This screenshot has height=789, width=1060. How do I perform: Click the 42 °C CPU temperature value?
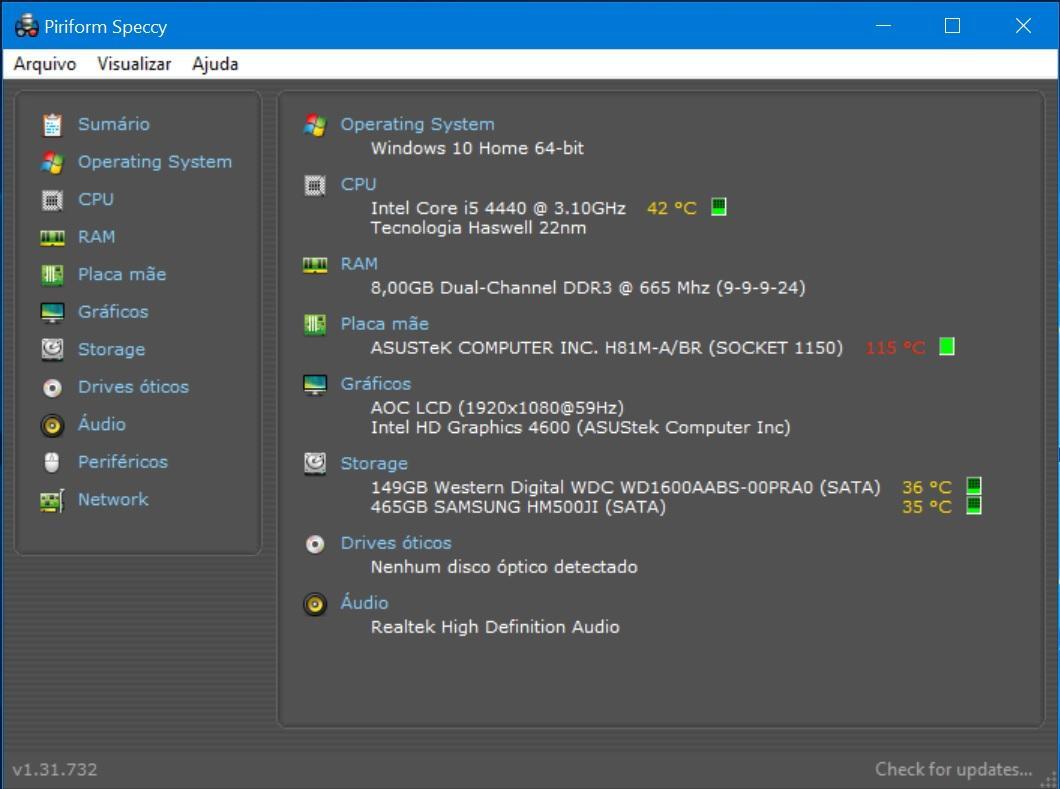tap(671, 208)
